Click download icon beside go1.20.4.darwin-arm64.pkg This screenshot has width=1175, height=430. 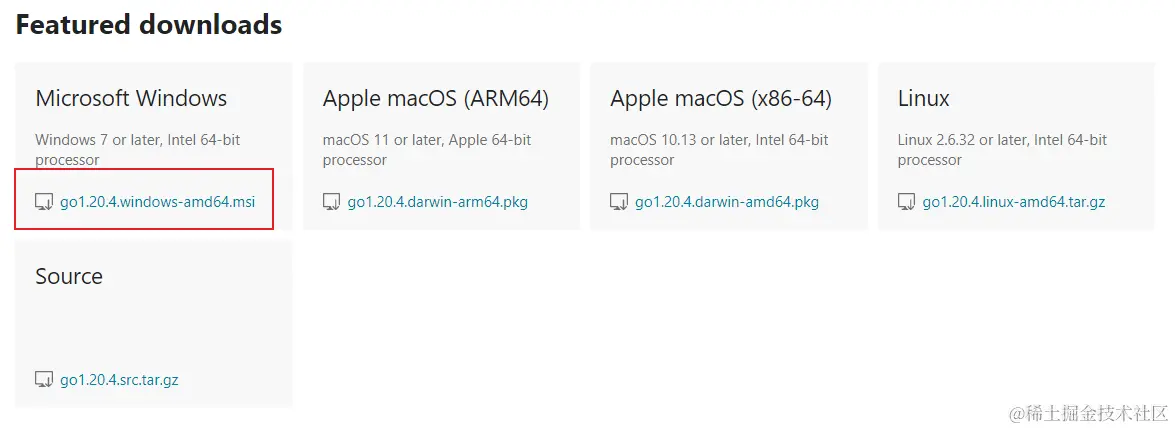(x=332, y=202)
